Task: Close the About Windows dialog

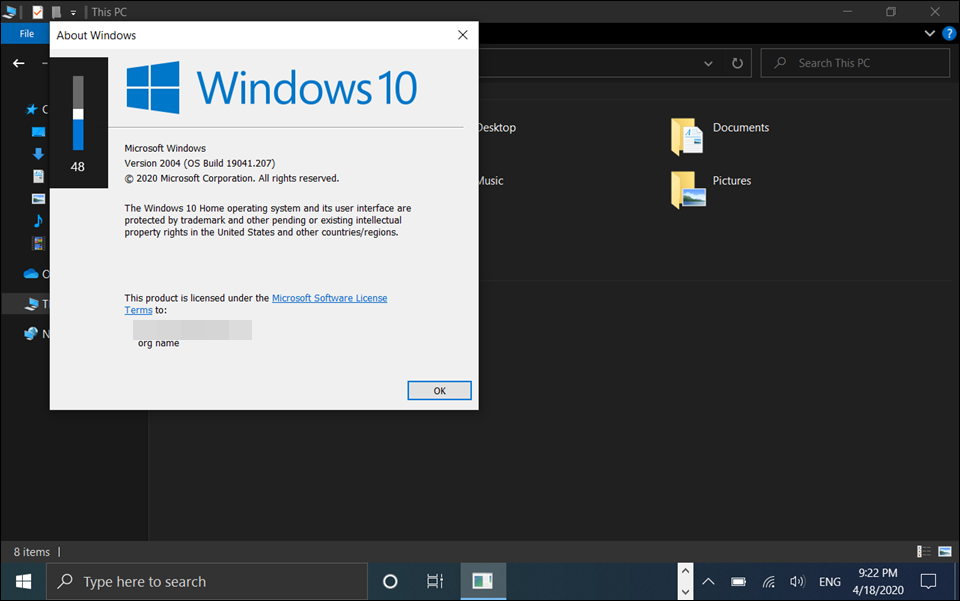Action: click(x=463, y=35)
